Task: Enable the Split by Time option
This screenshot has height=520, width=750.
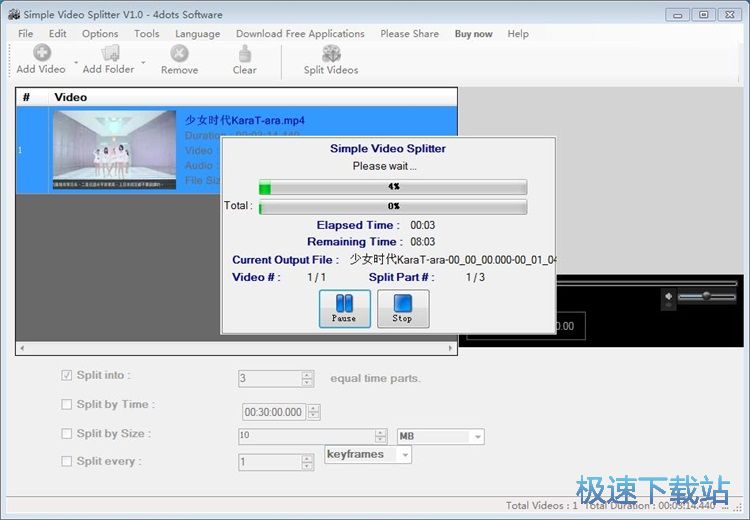Action: click(x=67, y=405)
